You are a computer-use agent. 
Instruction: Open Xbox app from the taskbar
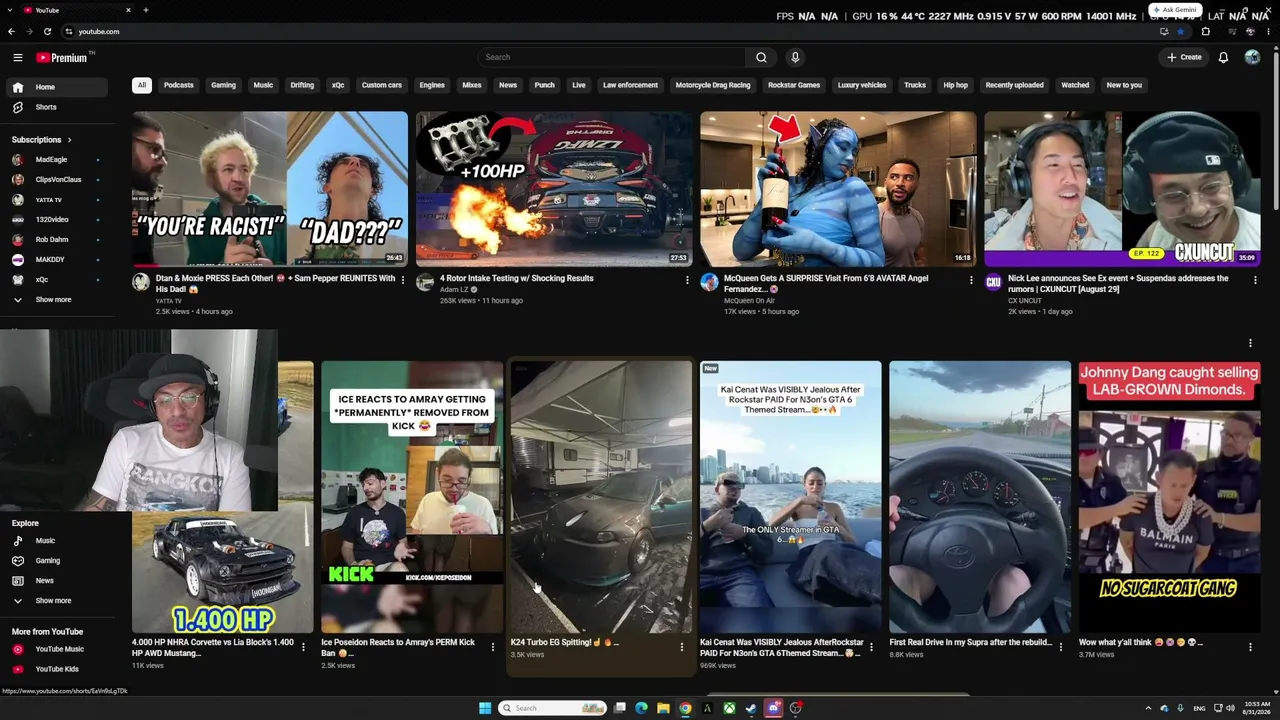click(729, 708)
